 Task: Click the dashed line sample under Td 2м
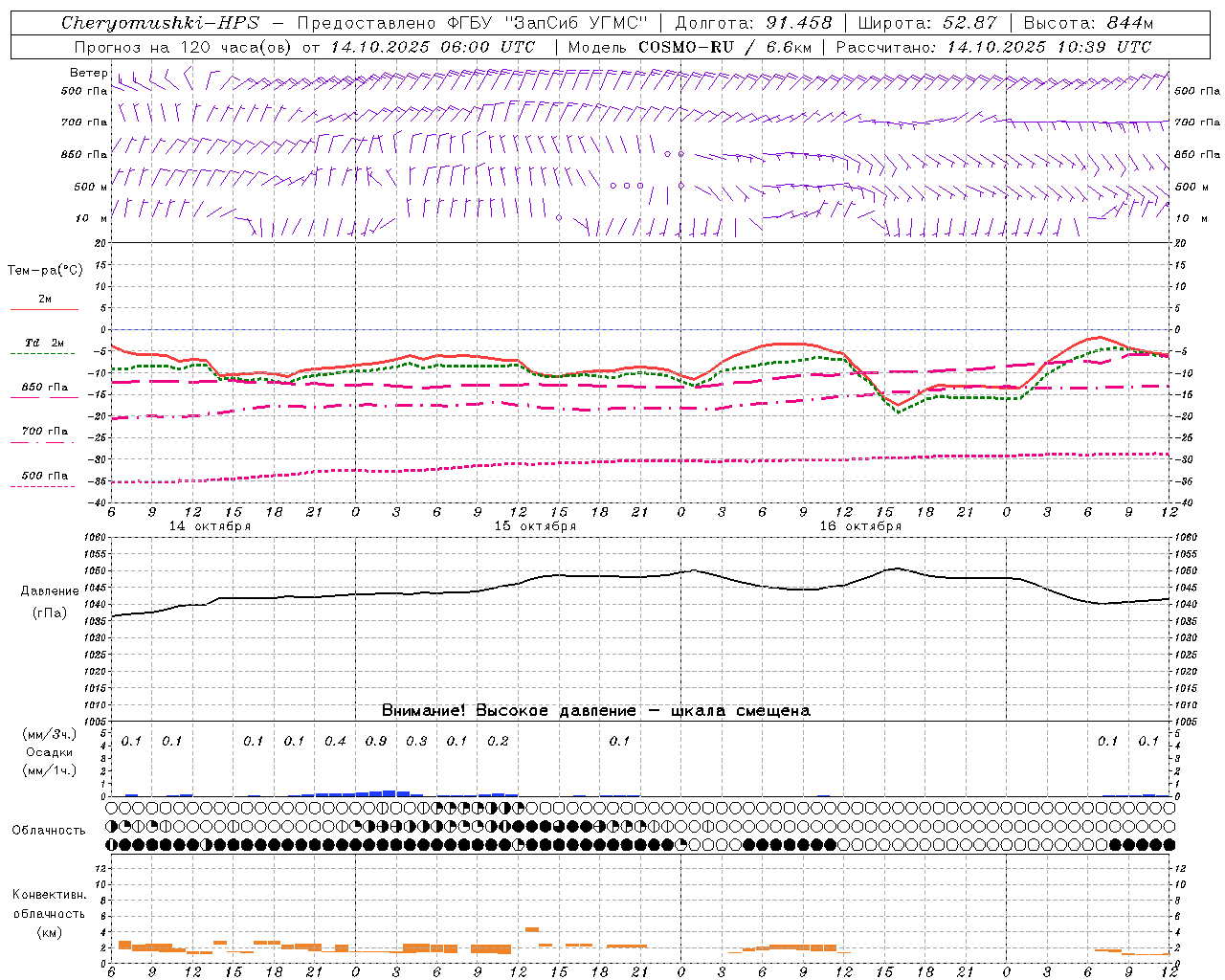42,354
